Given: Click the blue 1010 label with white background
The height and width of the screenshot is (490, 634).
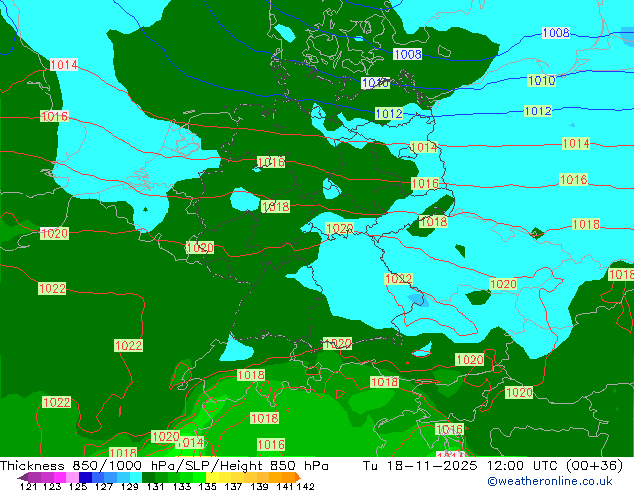Looking at the screenshot, I should coord(376,83).
